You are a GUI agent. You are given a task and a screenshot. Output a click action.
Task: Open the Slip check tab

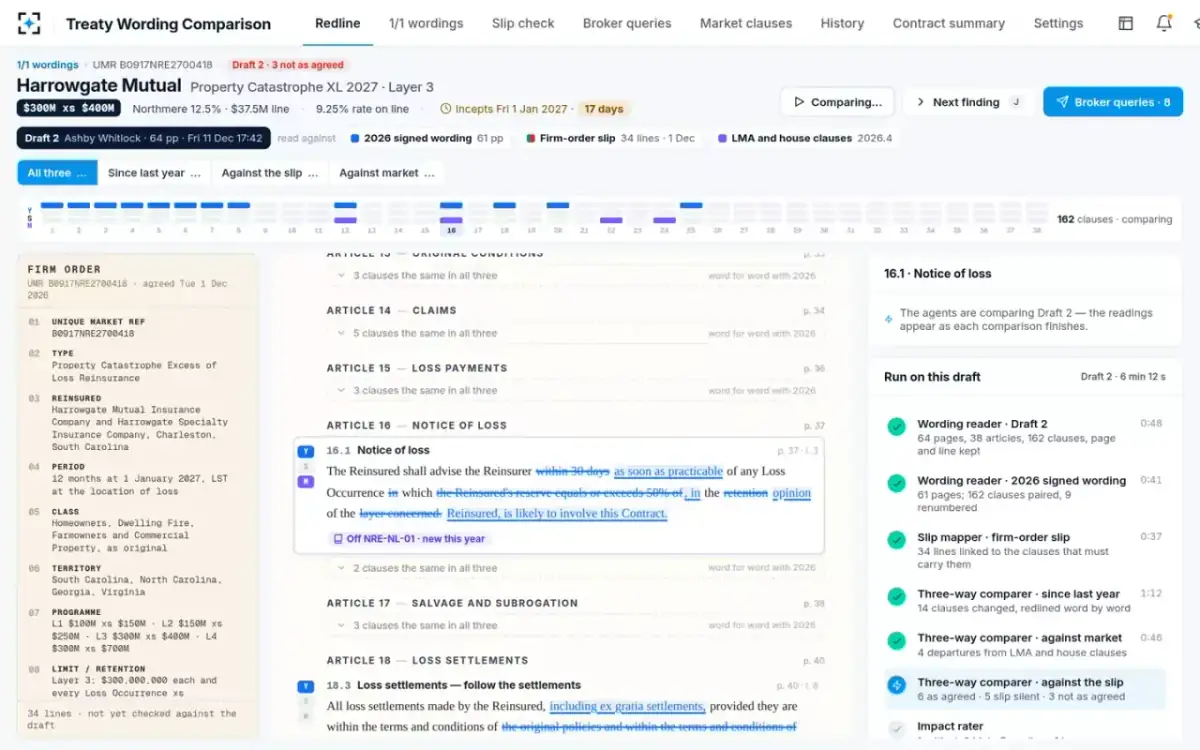(523, 23)
